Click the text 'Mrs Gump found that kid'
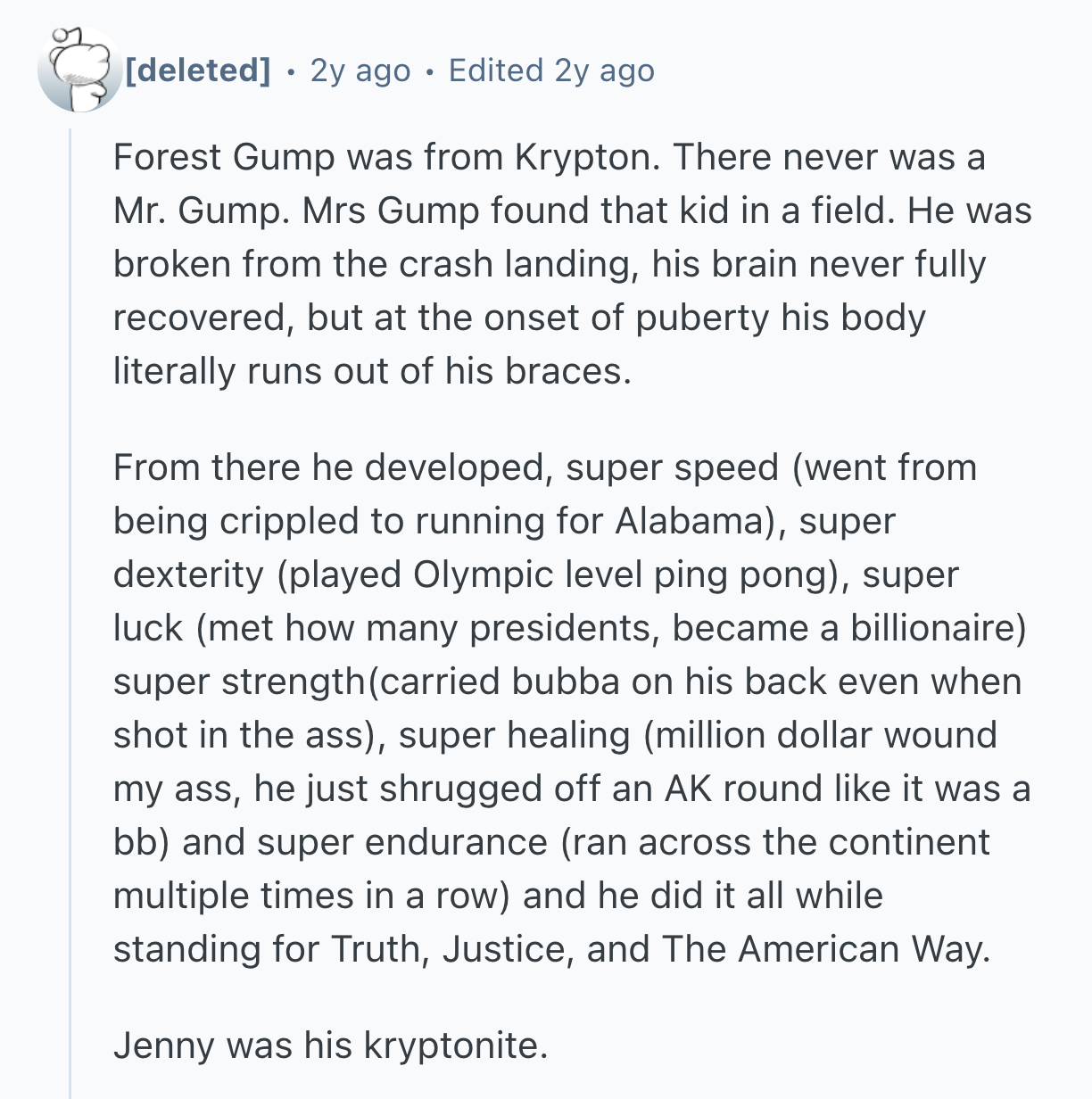1092x1099 pixels. pyautogui.click(x=500, y=211)
